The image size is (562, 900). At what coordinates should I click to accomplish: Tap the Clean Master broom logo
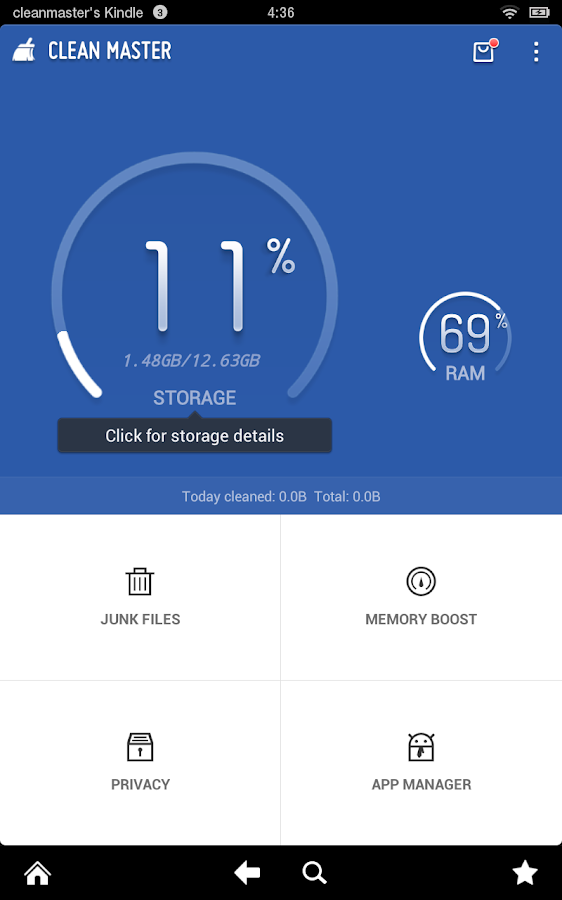[x=24, y=50]
